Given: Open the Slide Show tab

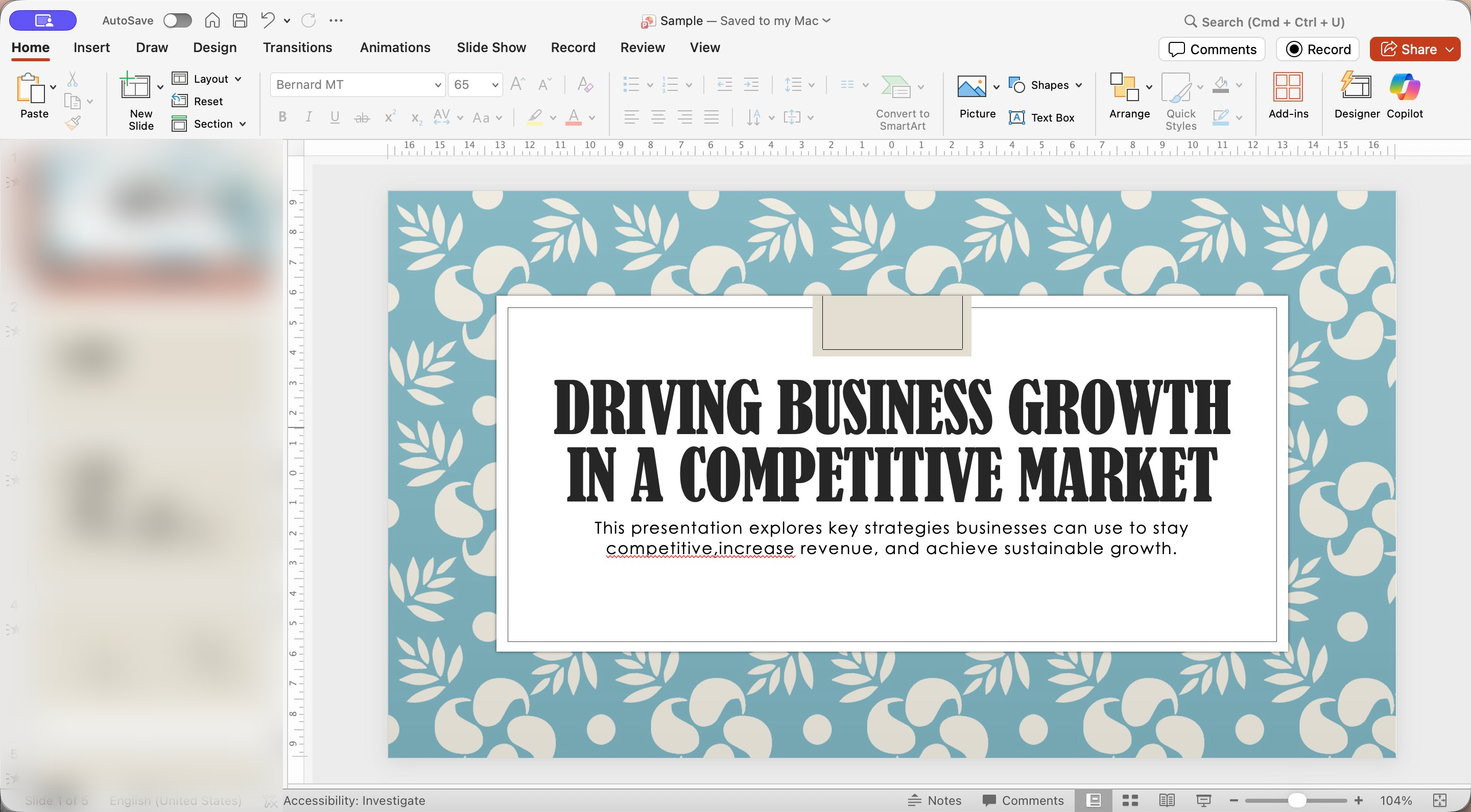Looking at the screenshot, I should [x=491, y=47].
